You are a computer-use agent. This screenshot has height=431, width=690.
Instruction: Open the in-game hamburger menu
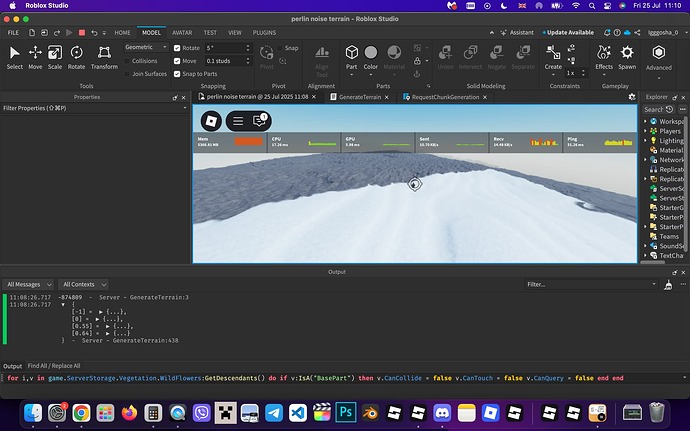[x=238, y=121]
